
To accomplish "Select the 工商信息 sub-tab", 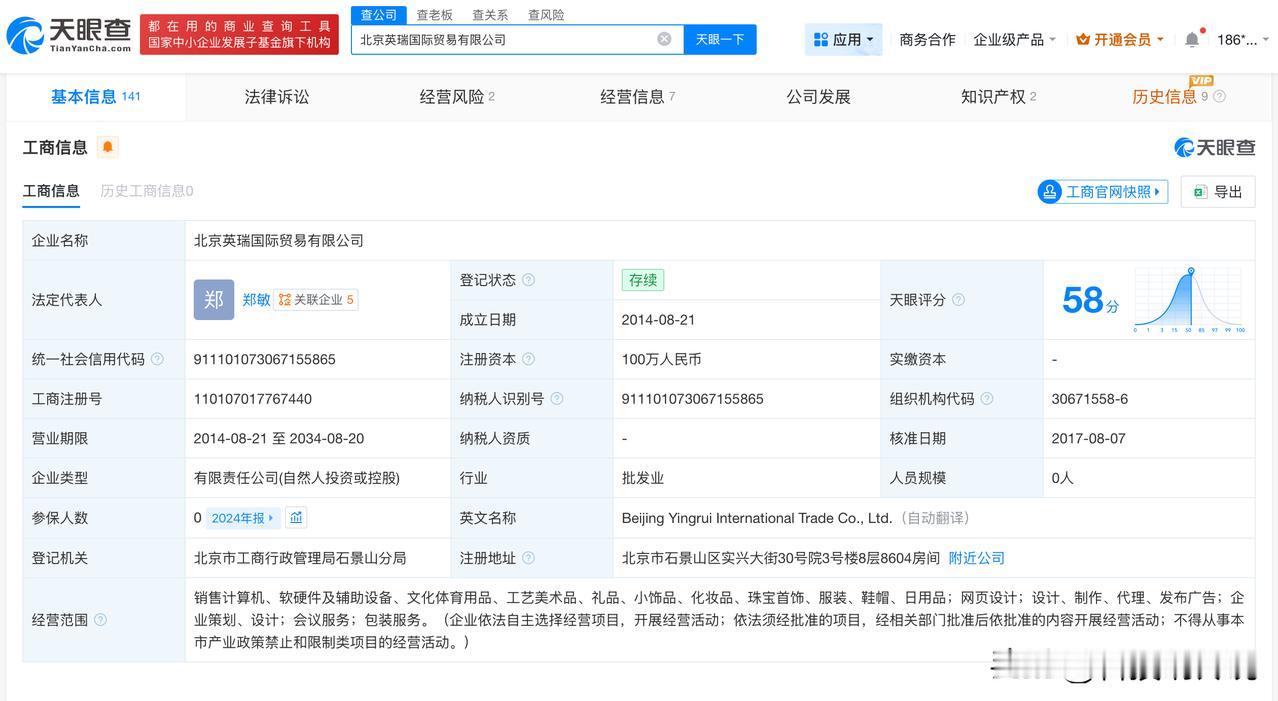I will click(x=51, y=191).
